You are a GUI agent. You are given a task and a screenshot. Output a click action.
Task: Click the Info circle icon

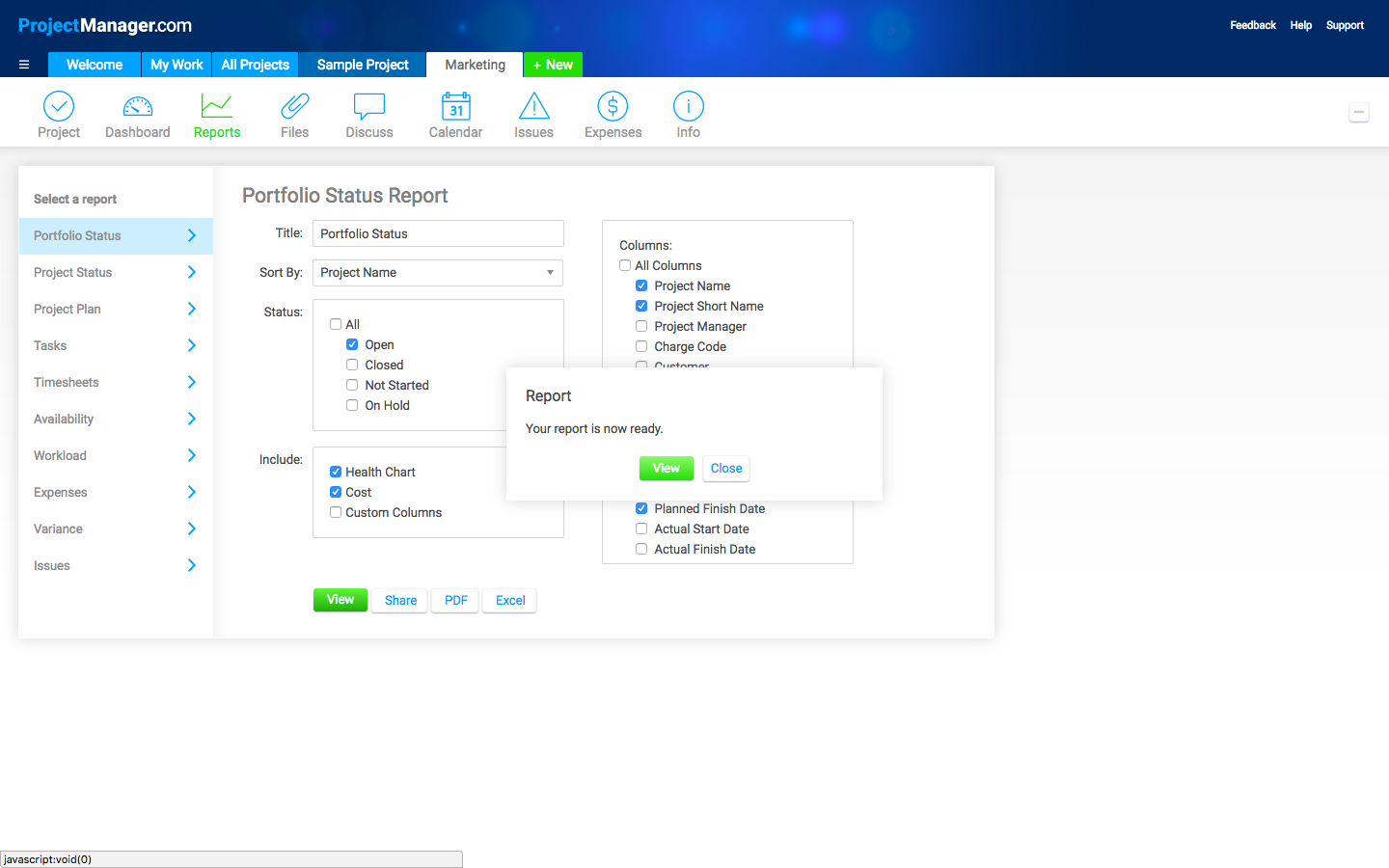tap(688, 106)
